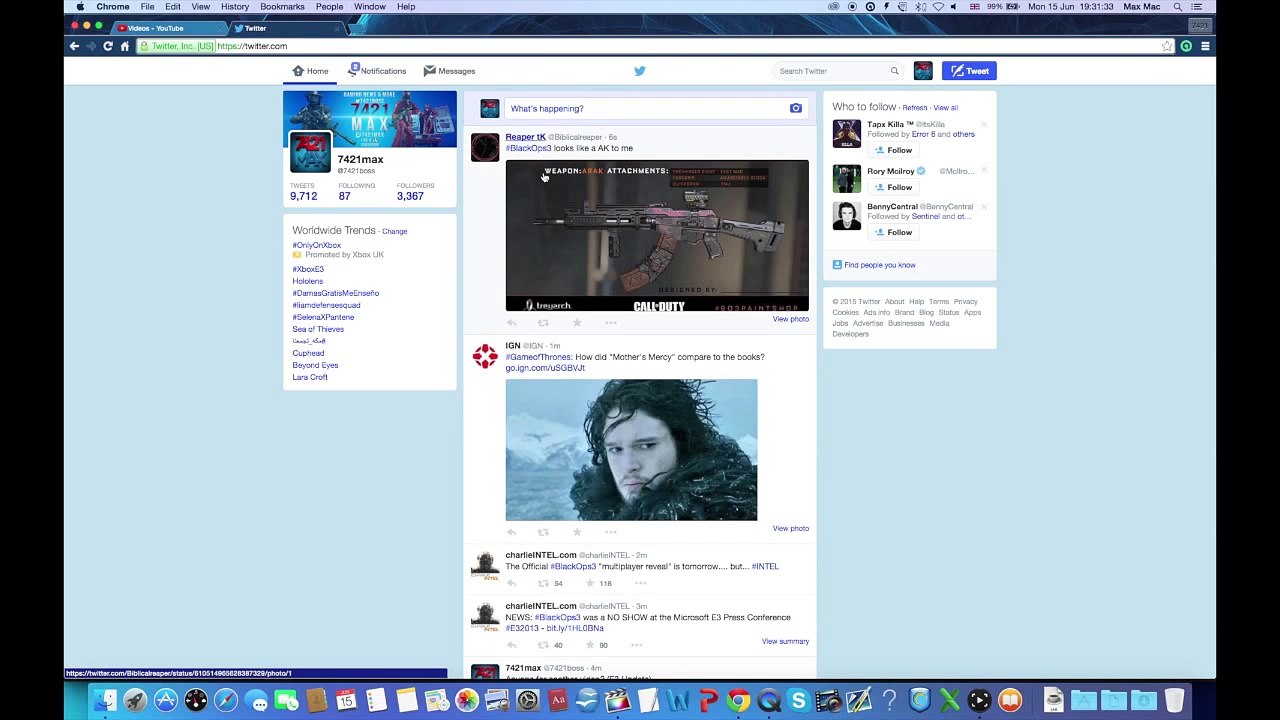Expand View summary on charlieINTEL tweet
The height and width of the screenshot is (720, 1280).
[x=785, y=641]
